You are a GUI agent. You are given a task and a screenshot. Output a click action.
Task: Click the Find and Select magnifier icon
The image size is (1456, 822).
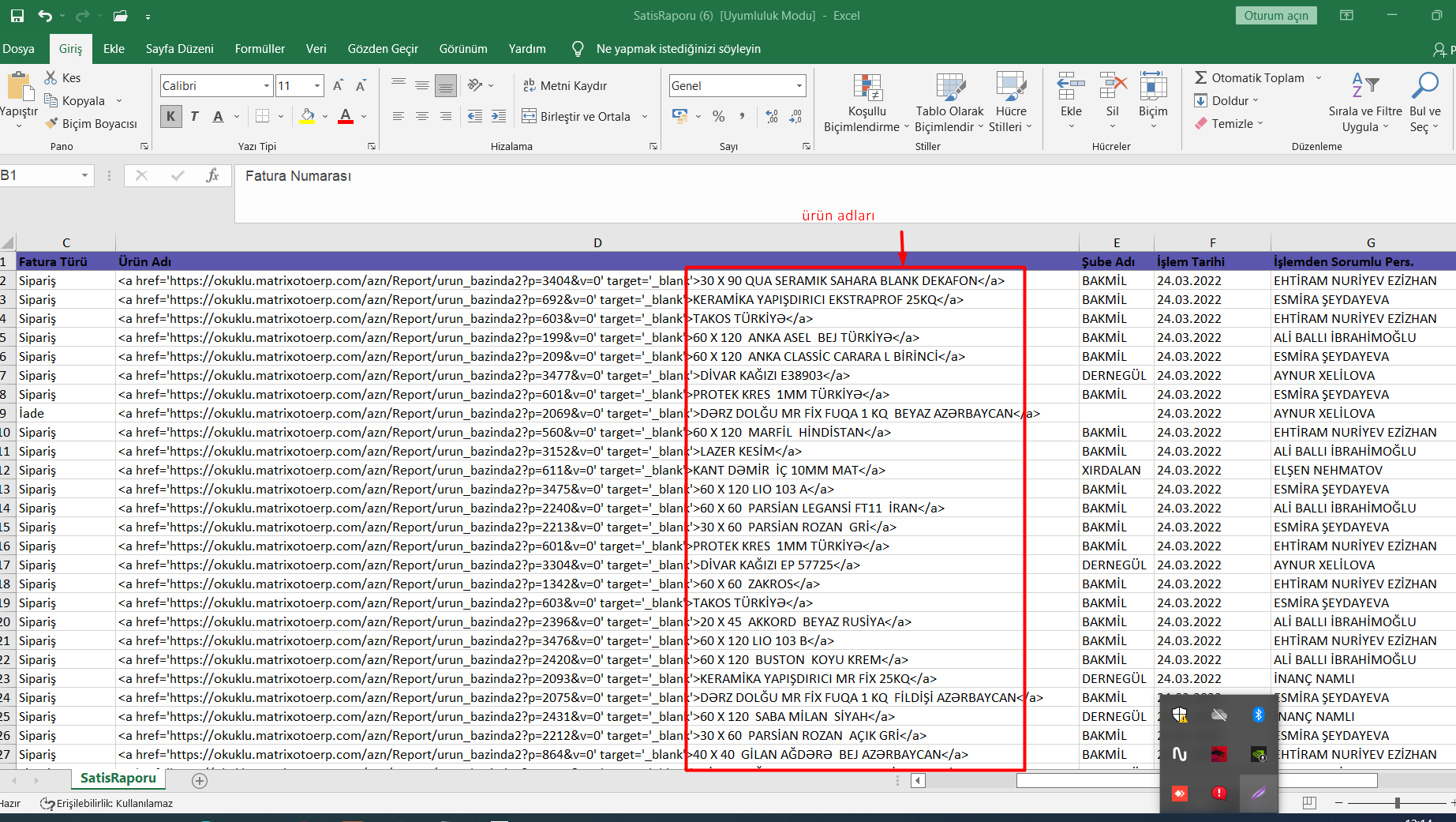coord(1424,86)
